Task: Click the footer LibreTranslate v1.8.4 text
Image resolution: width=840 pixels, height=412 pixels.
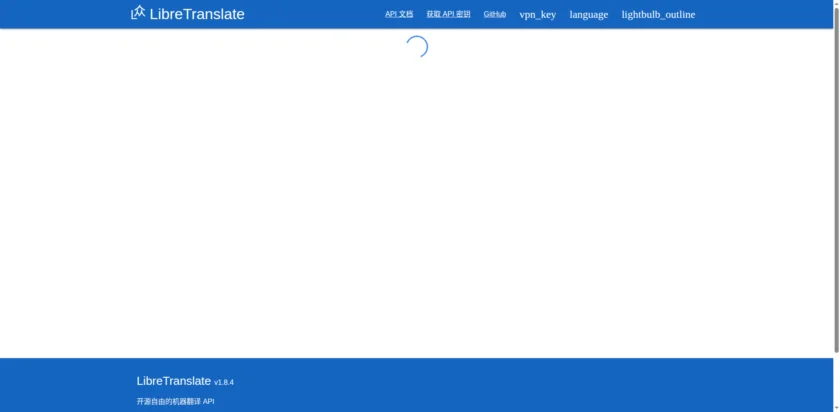Action: (x=185, y=381)
